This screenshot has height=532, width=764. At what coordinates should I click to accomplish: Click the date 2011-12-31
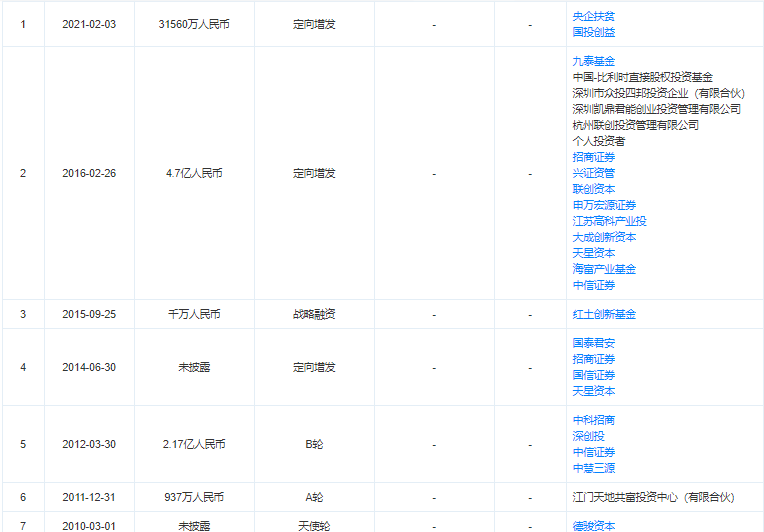[89, 497]
